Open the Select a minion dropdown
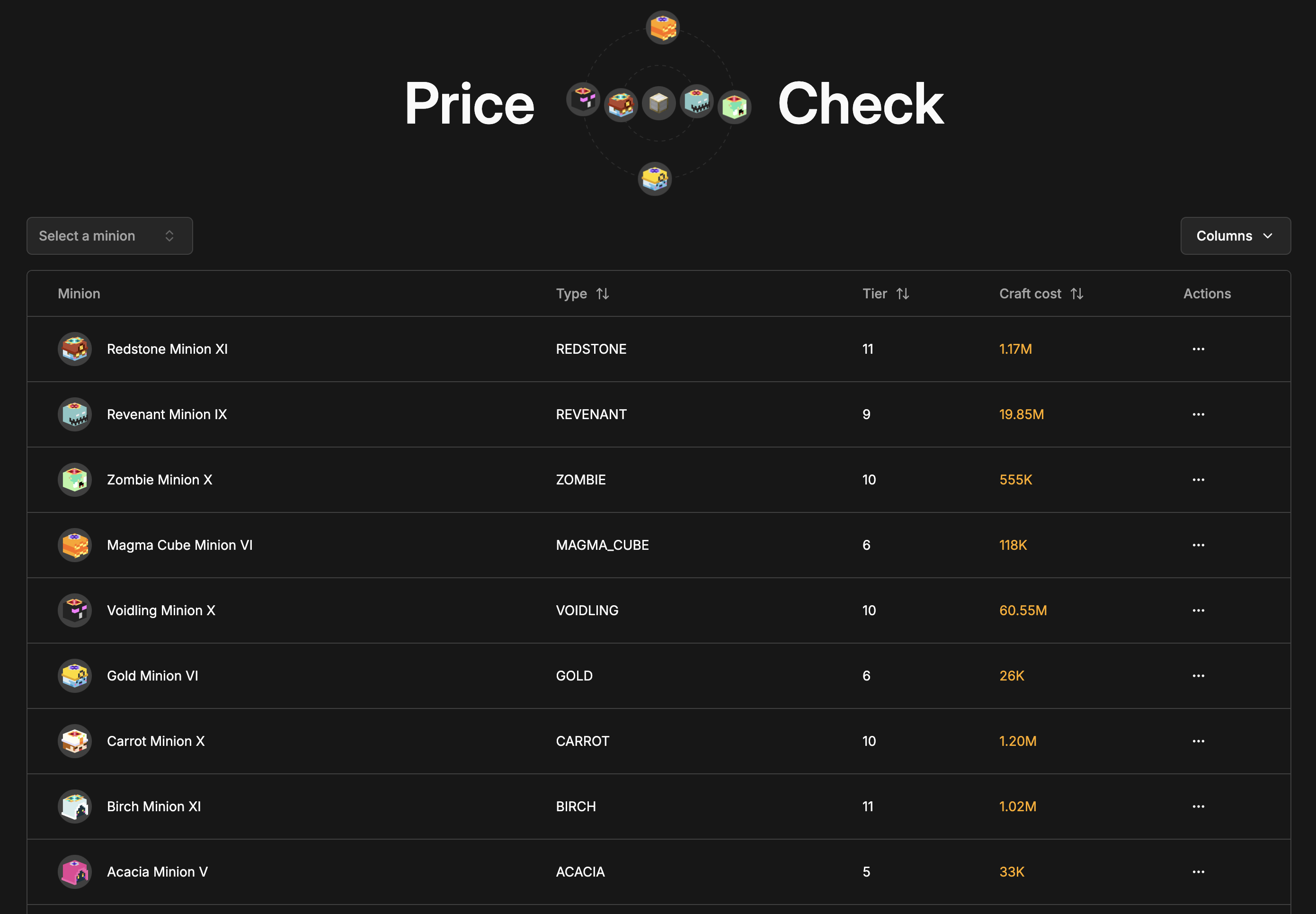The image size is (1316, 914). pyautogui.click(x=109, y=235)
